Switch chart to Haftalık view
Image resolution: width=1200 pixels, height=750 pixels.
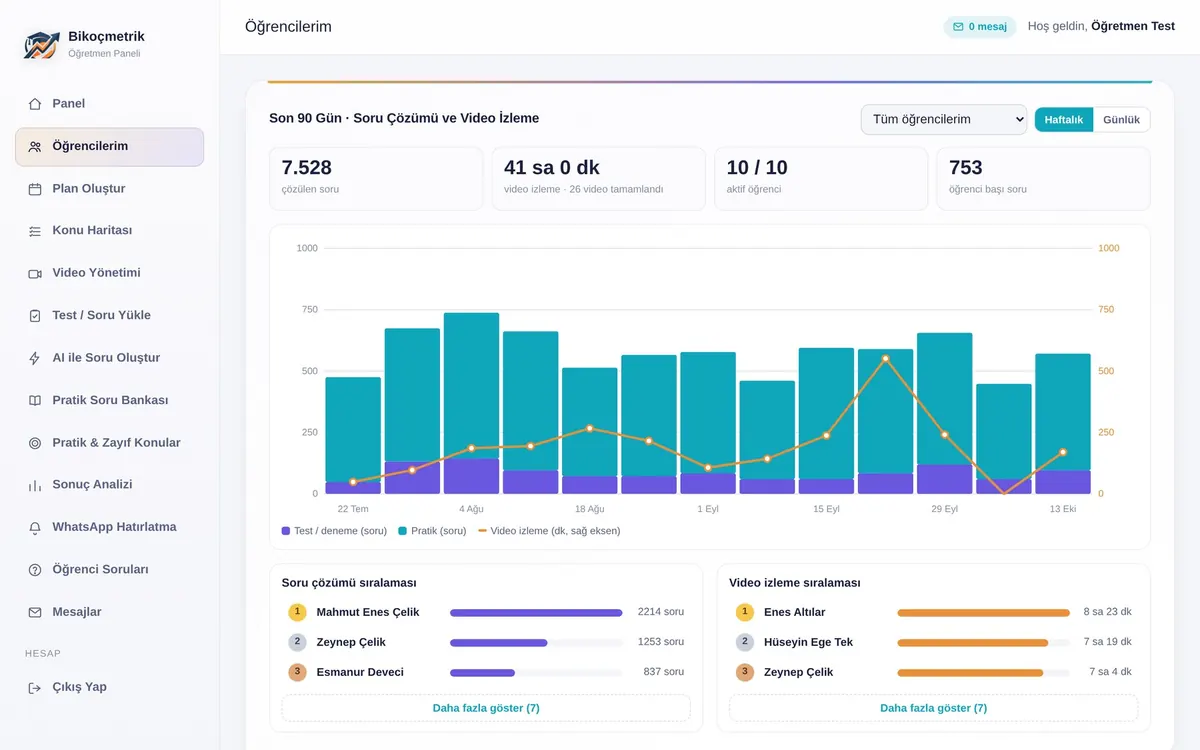click(x=1064, y=120)
